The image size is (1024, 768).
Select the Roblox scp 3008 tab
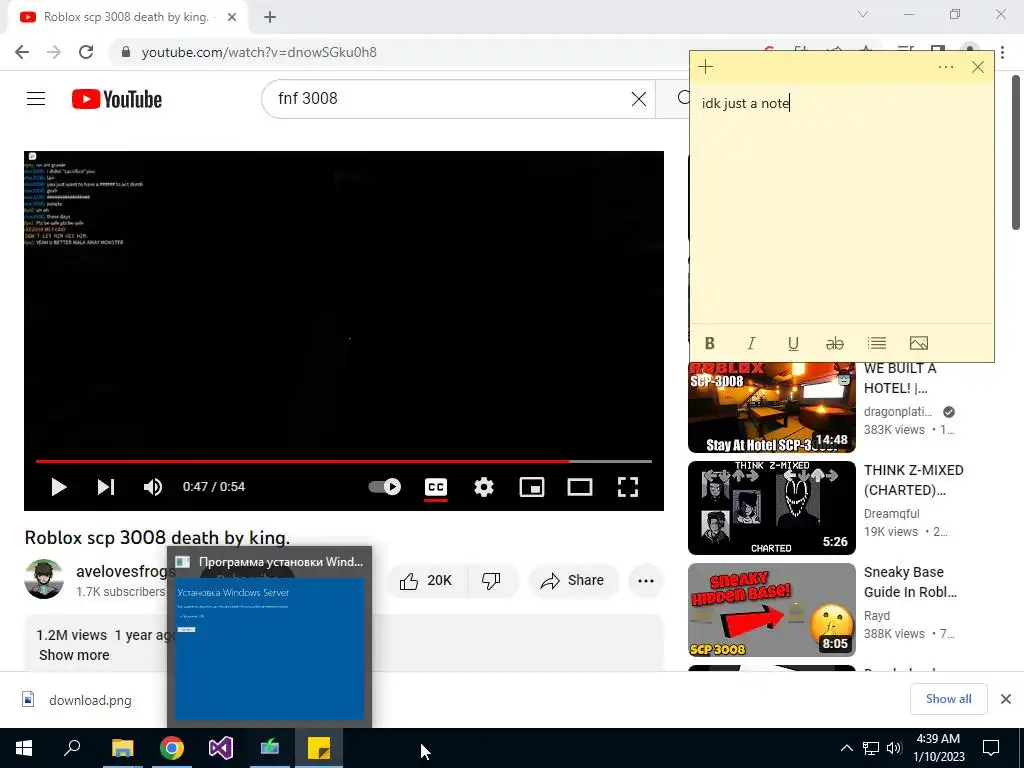128,18
